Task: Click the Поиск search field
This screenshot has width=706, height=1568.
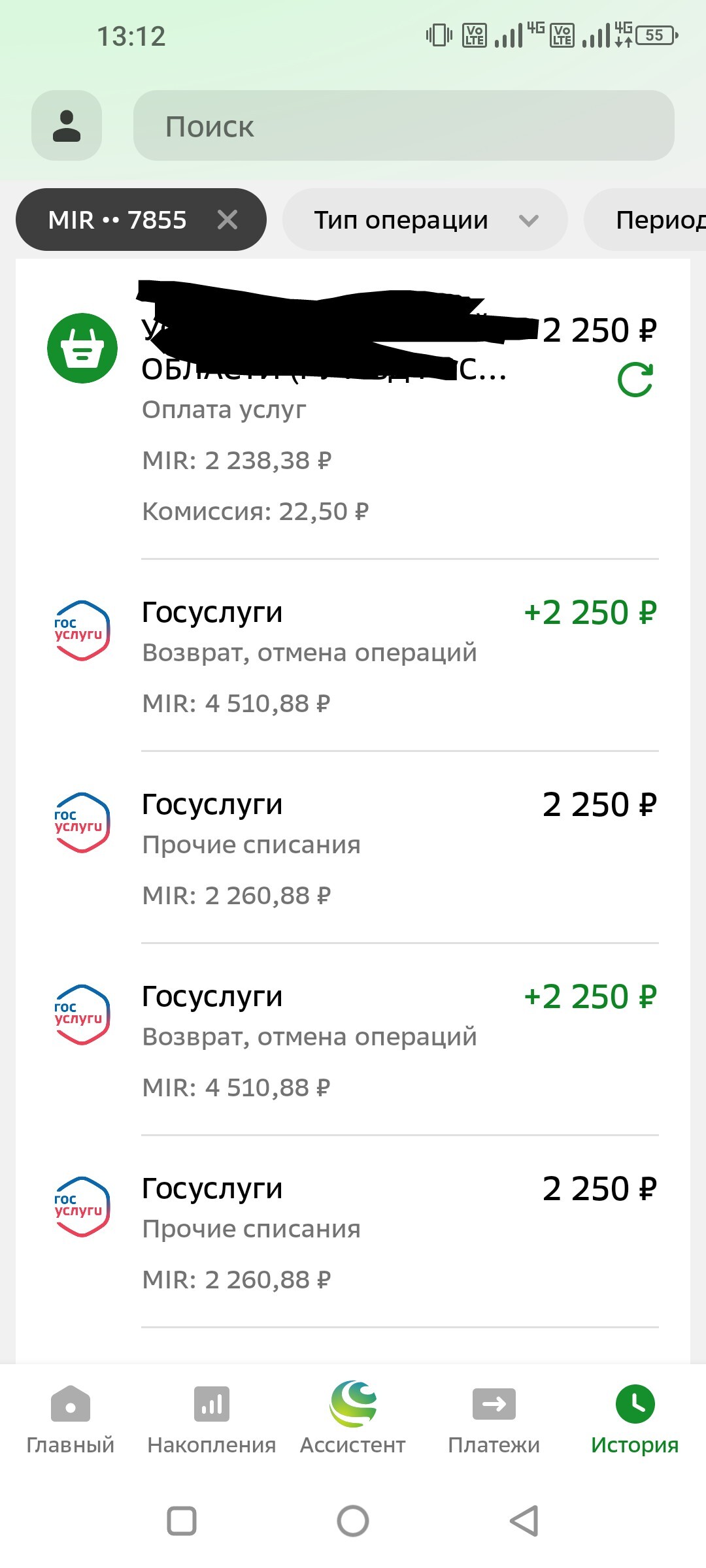Action: point(403,126)
